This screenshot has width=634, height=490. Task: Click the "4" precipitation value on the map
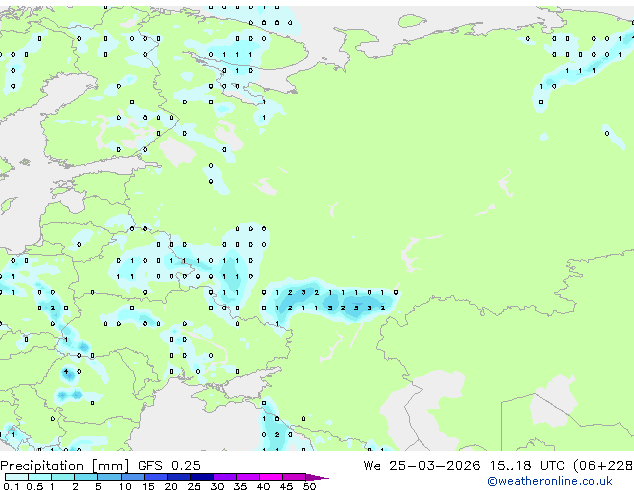point(66,371)
